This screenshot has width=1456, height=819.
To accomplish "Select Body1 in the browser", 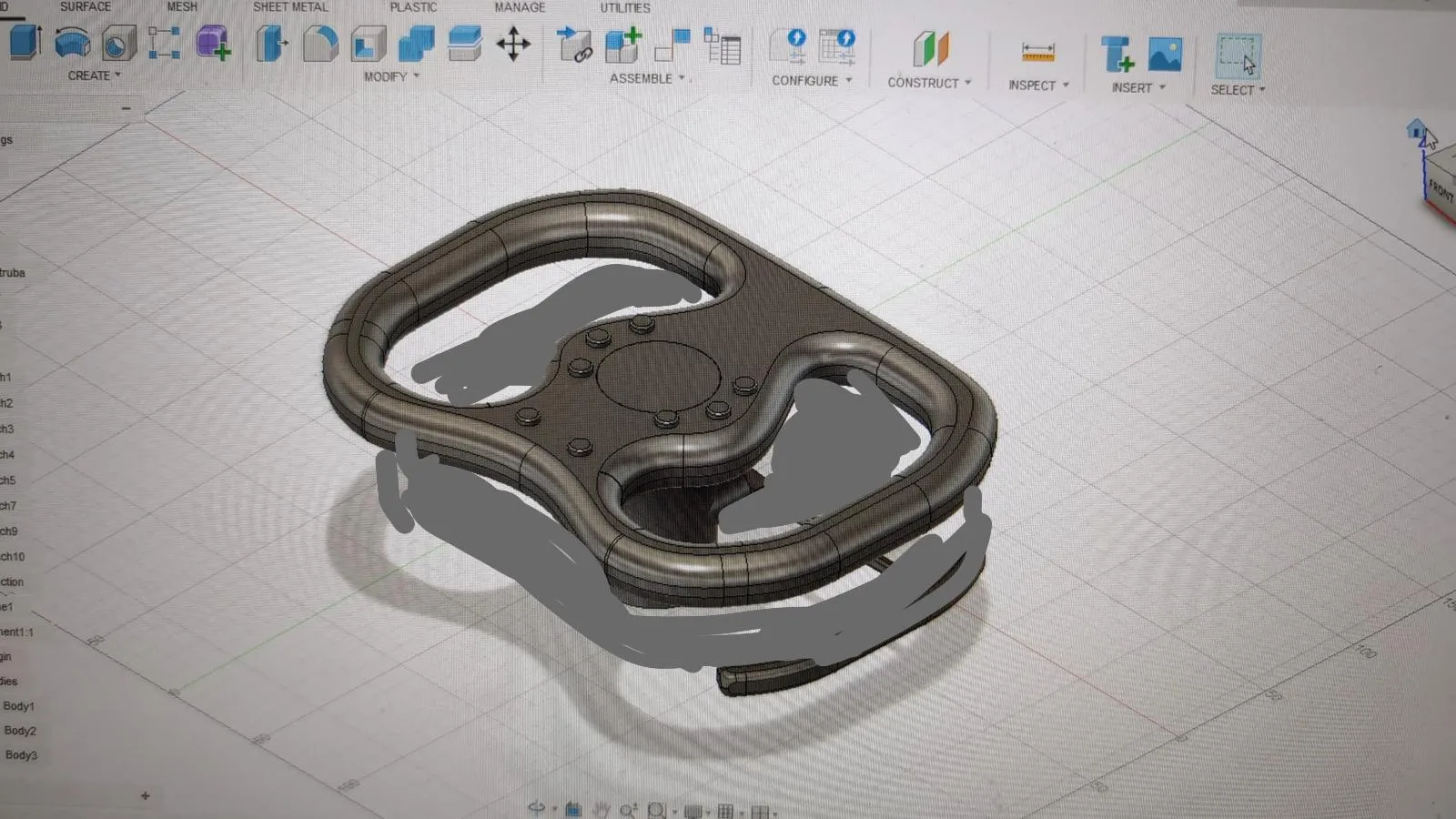I will (18, 705).
